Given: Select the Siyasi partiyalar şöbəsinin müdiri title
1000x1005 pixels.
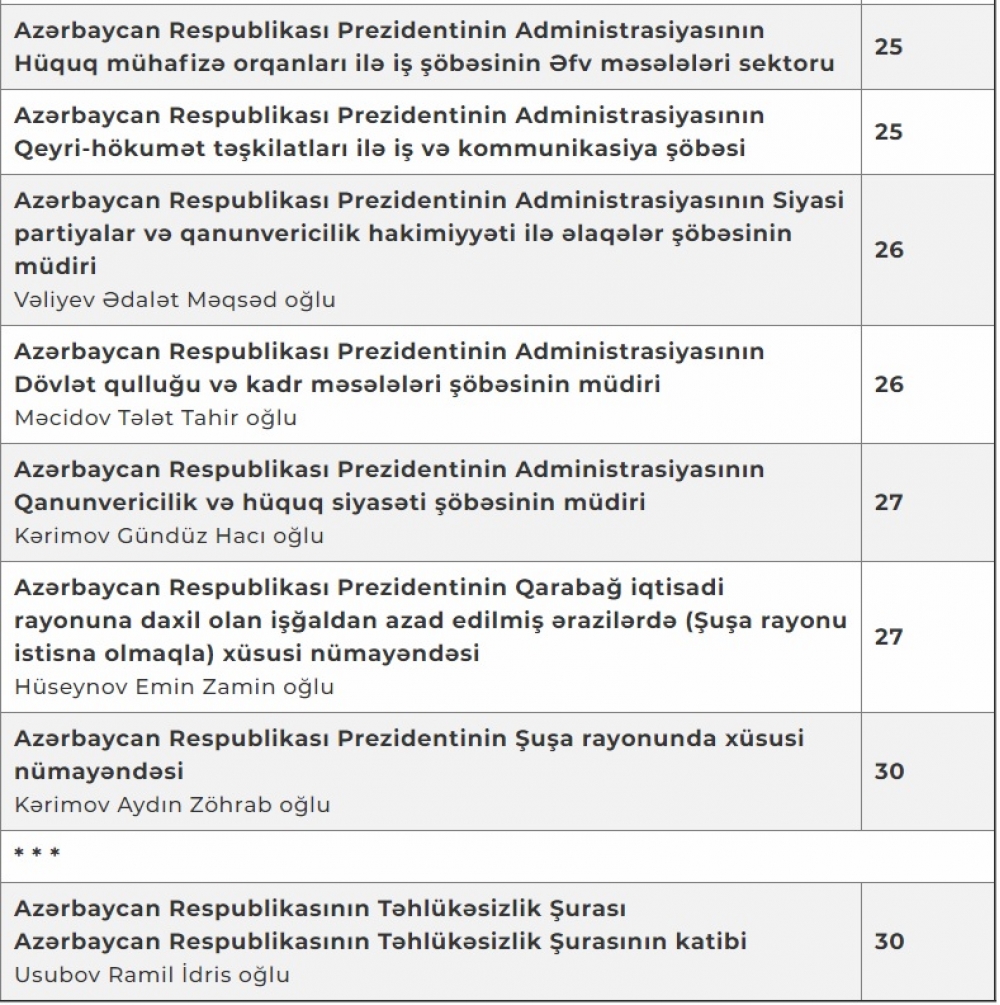Looking at the screenshot, I should pyautogui.click(x=429, y=233).
